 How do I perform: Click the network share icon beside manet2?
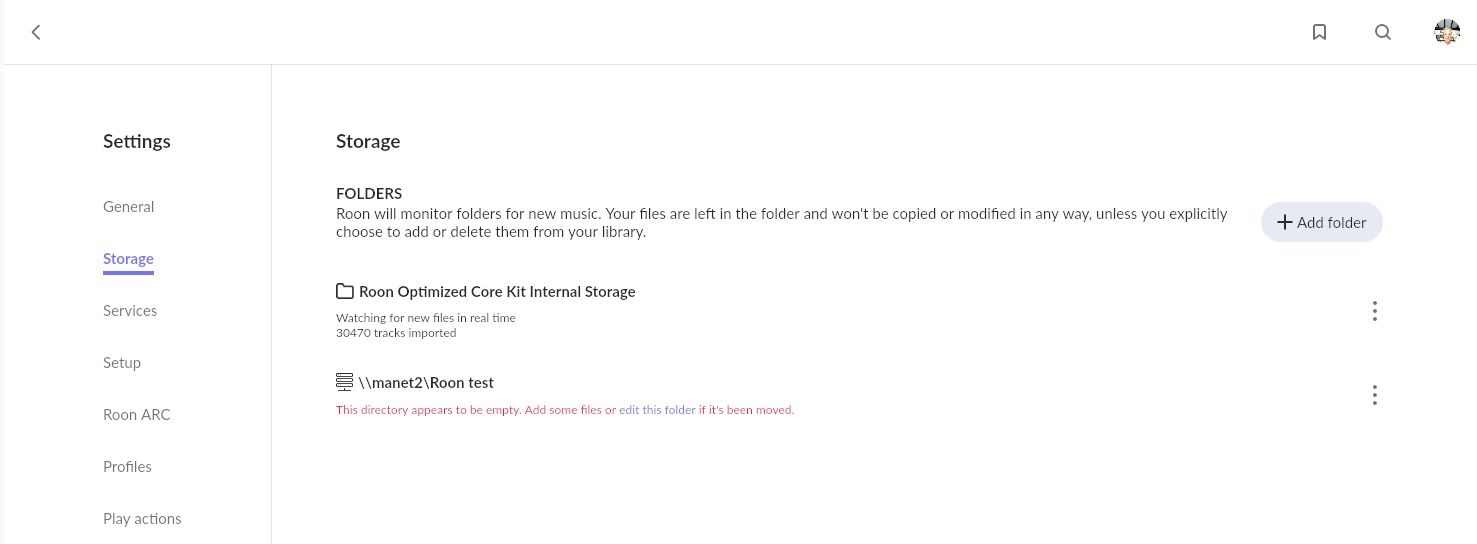pos(345,382)
